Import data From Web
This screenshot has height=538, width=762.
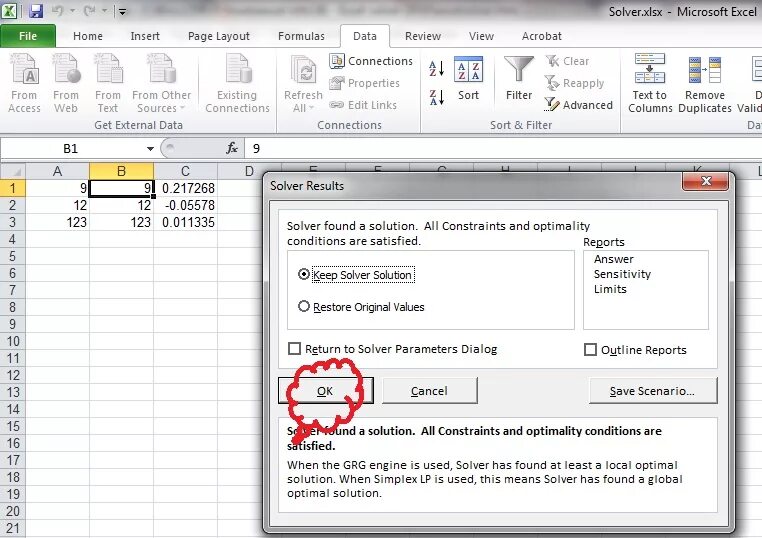pyautogui.click(x=66, y=84)
